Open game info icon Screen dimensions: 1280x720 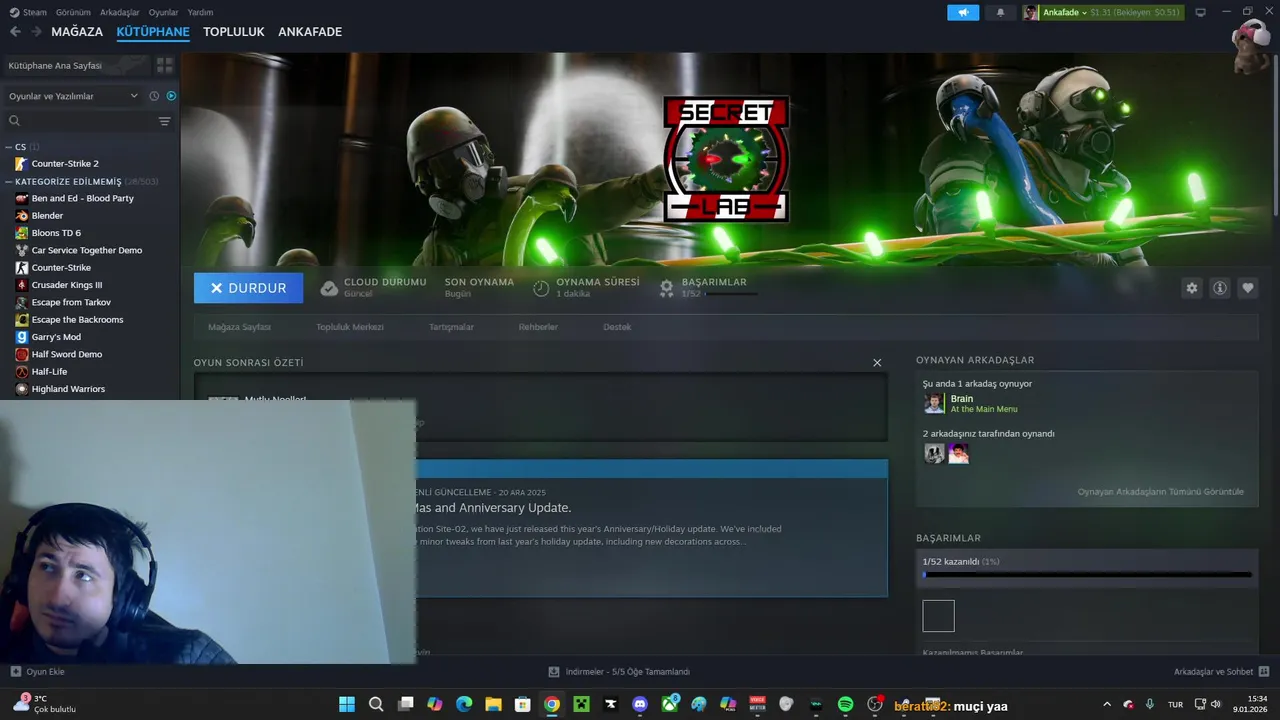point(1220,288)
